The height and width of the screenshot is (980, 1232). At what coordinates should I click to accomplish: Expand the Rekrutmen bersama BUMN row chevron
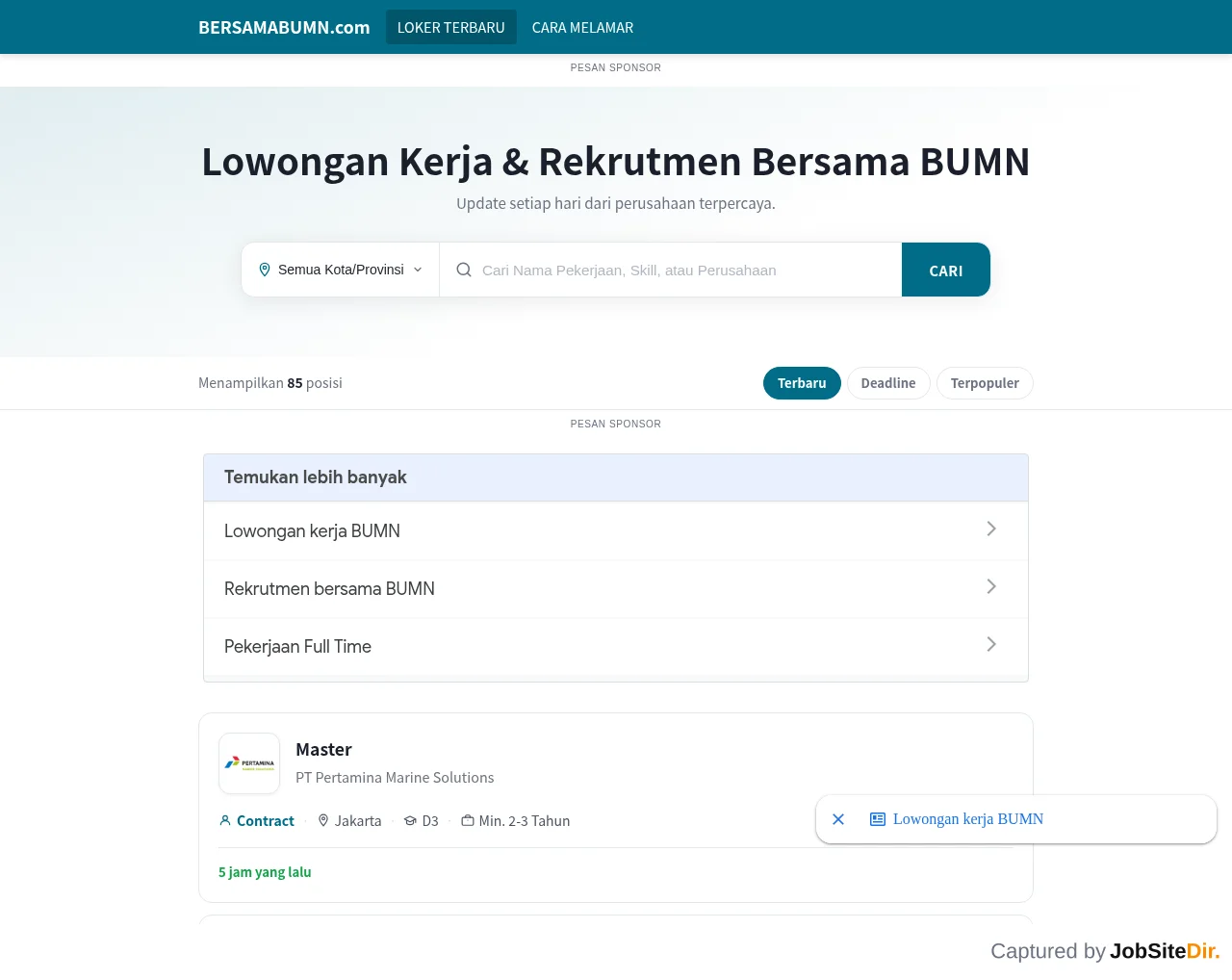[991, 587]
